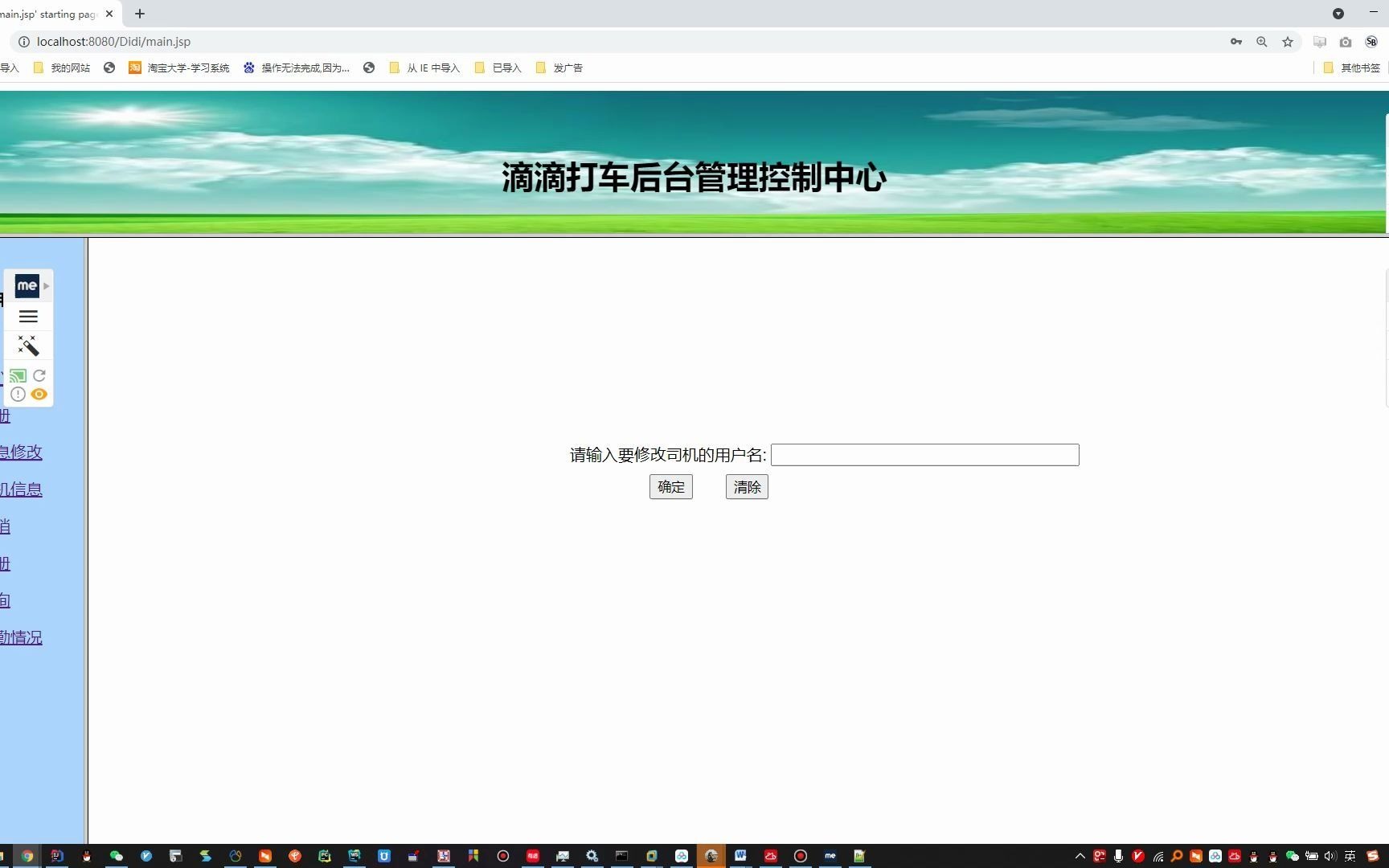Show hidden system tray icons
This screenshot has width=1389, height=868.
tap(1080, 856)
